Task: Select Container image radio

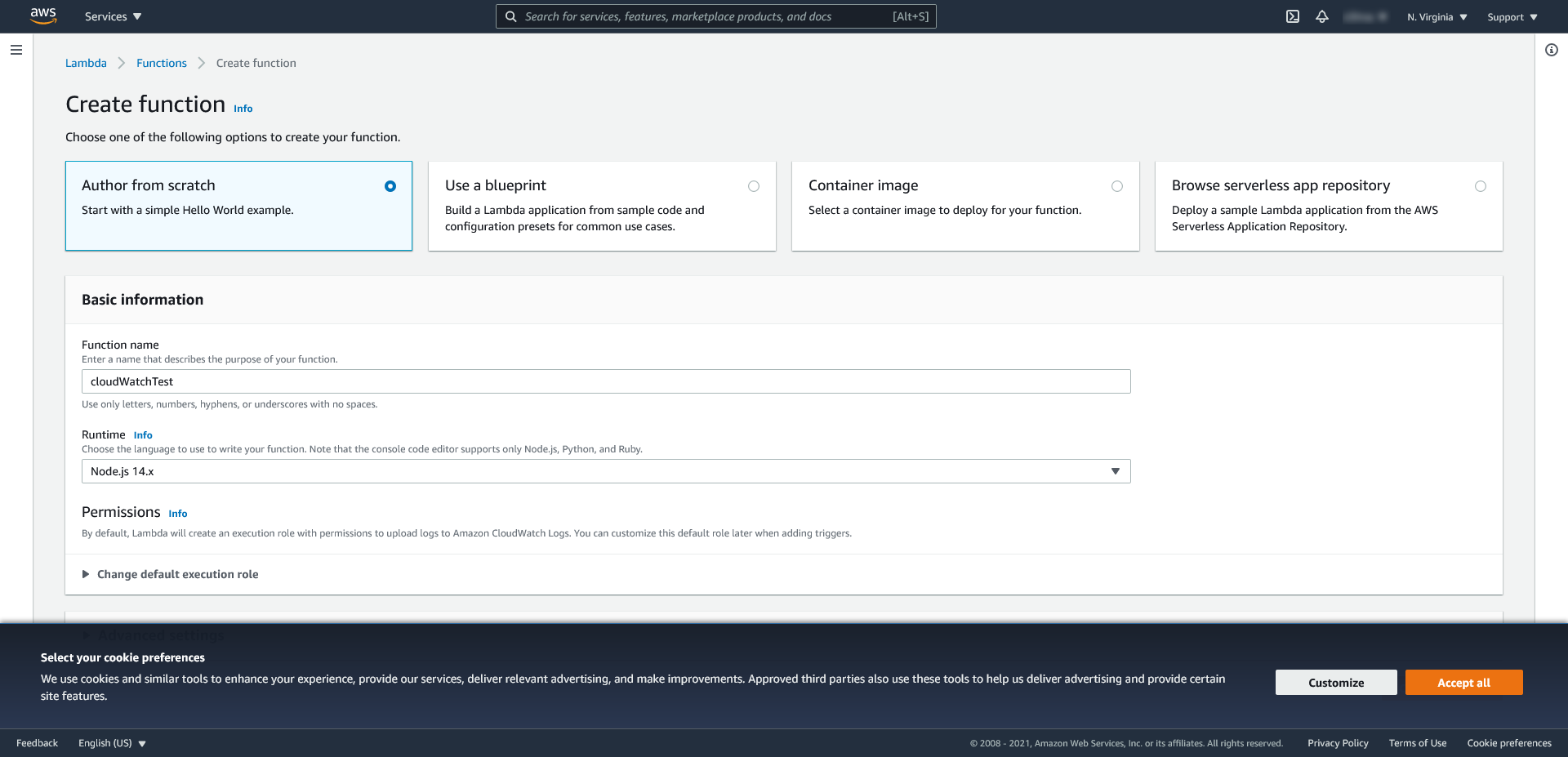Action: [x=1117, y=186]
